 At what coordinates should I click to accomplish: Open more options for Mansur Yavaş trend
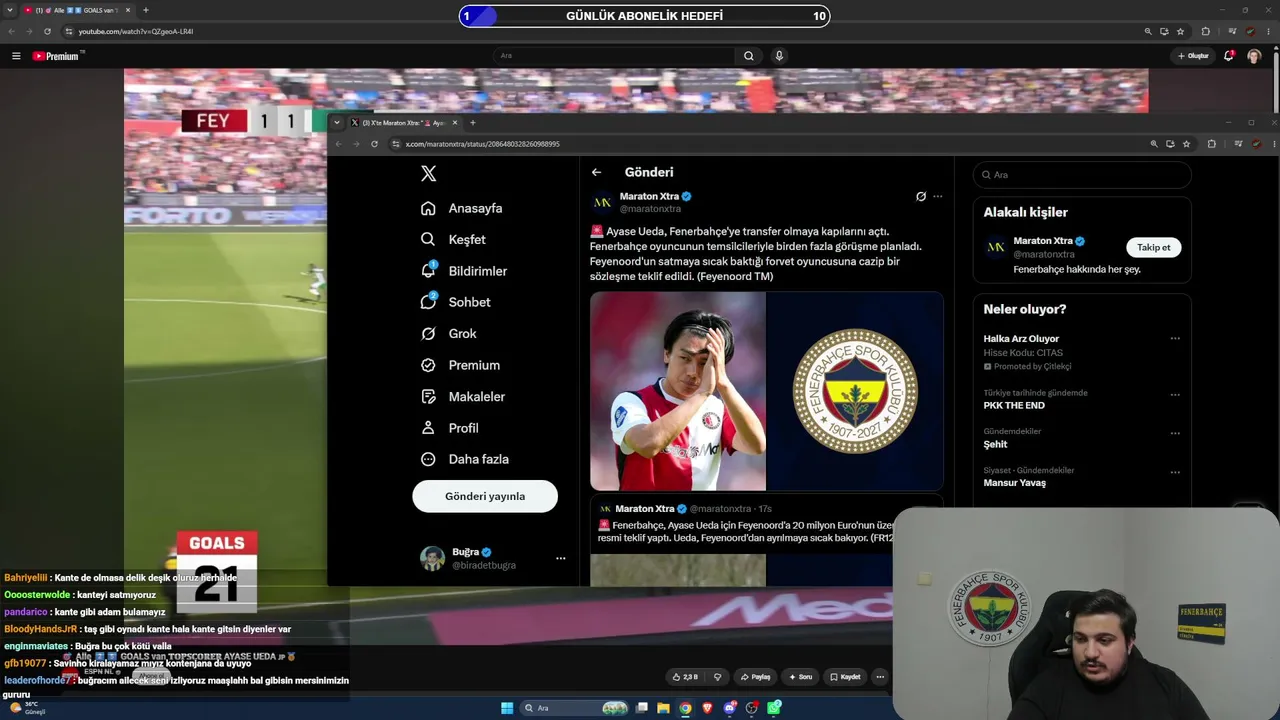pyautogui.click(x=1175, y=472)
